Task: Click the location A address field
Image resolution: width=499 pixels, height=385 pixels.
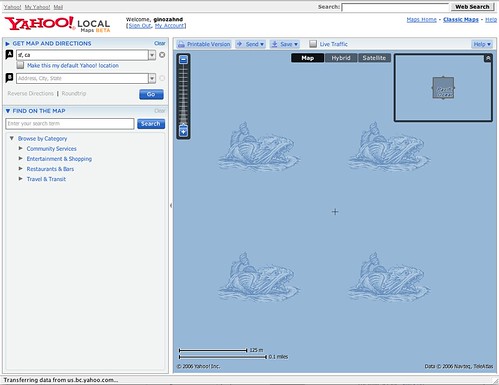Action: (x=82, y=55)
